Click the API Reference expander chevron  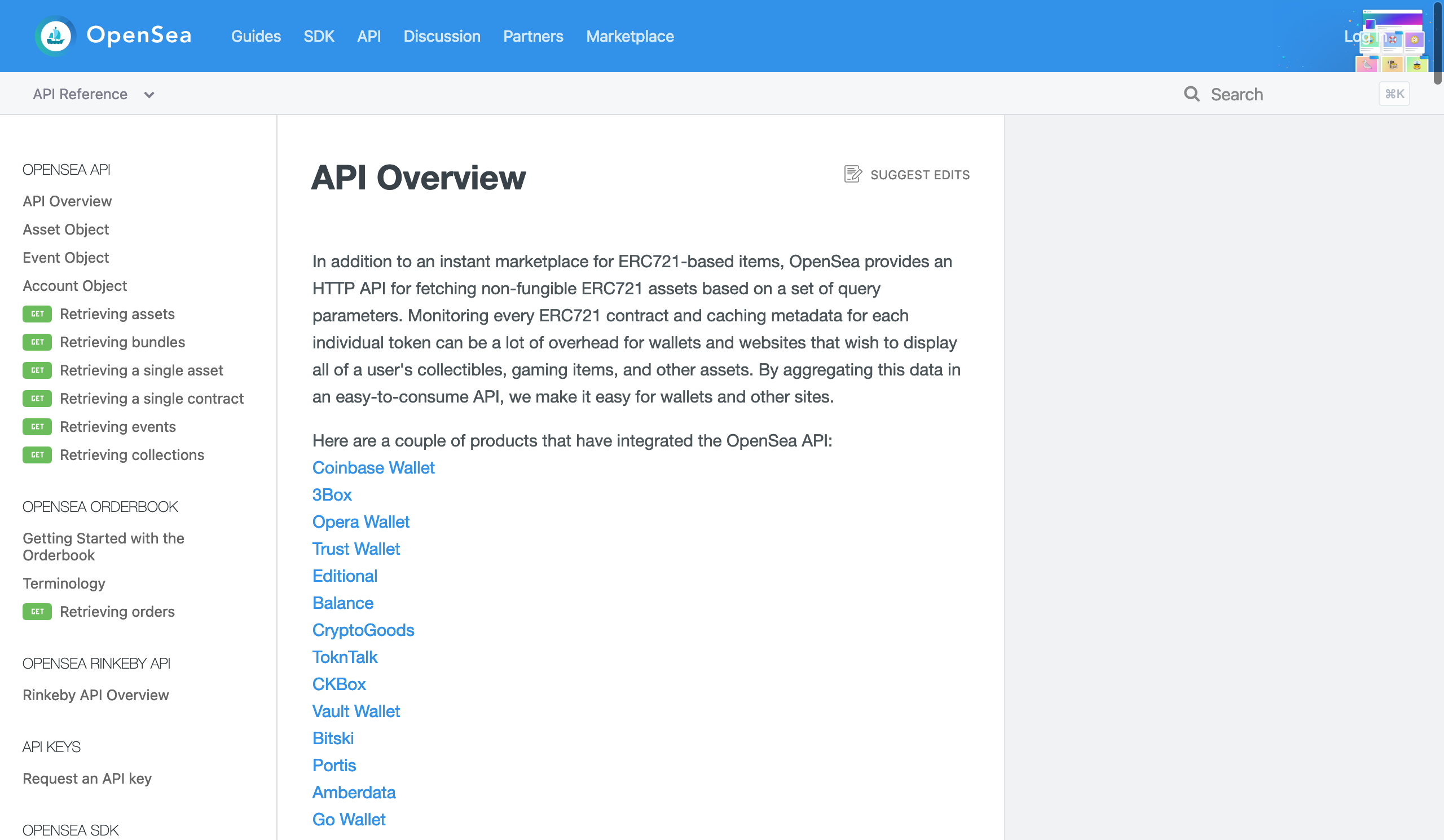click(149, 94)
